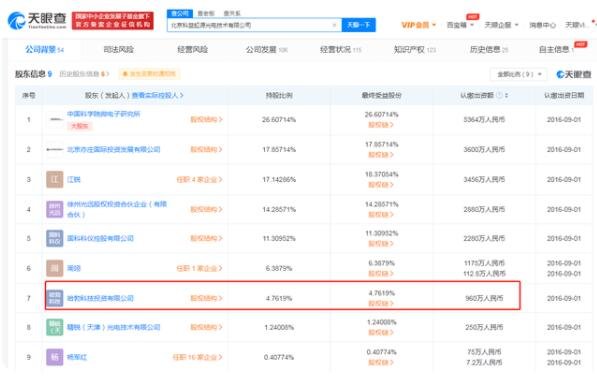Open the Tianyancha logo home link
This screenshot has height=384, width=597.
click(x=37, y=20)
